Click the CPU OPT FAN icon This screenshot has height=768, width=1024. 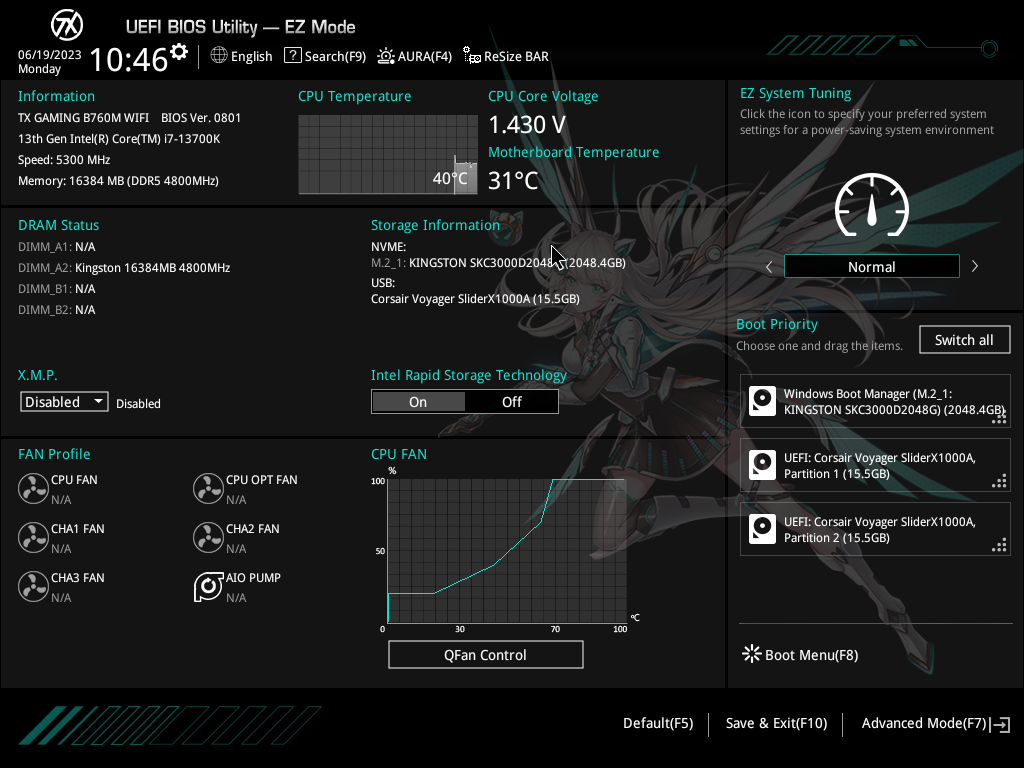(x=208, y=488)
